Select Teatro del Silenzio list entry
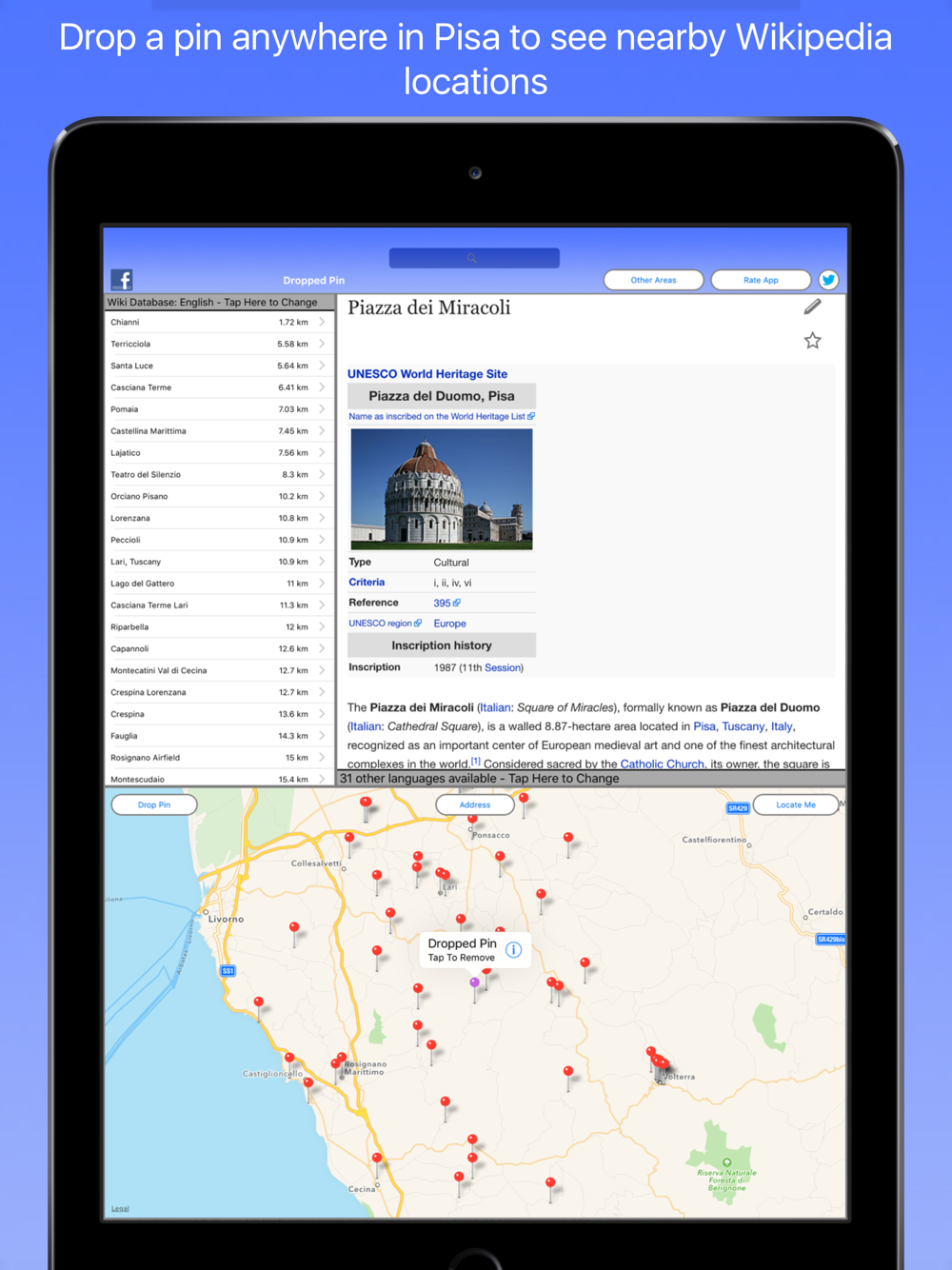The width and height of the screenshot is (952, 1270). (x=219, y=474)
